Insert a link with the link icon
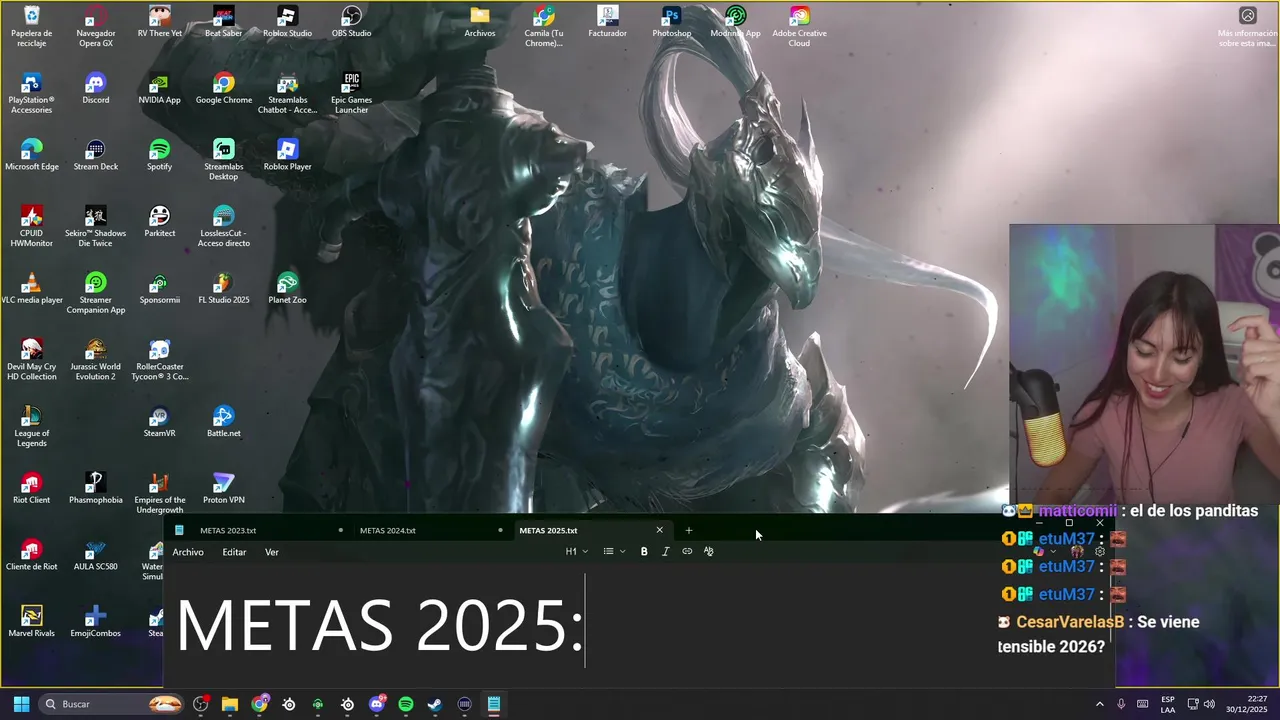 pos(687,551)
